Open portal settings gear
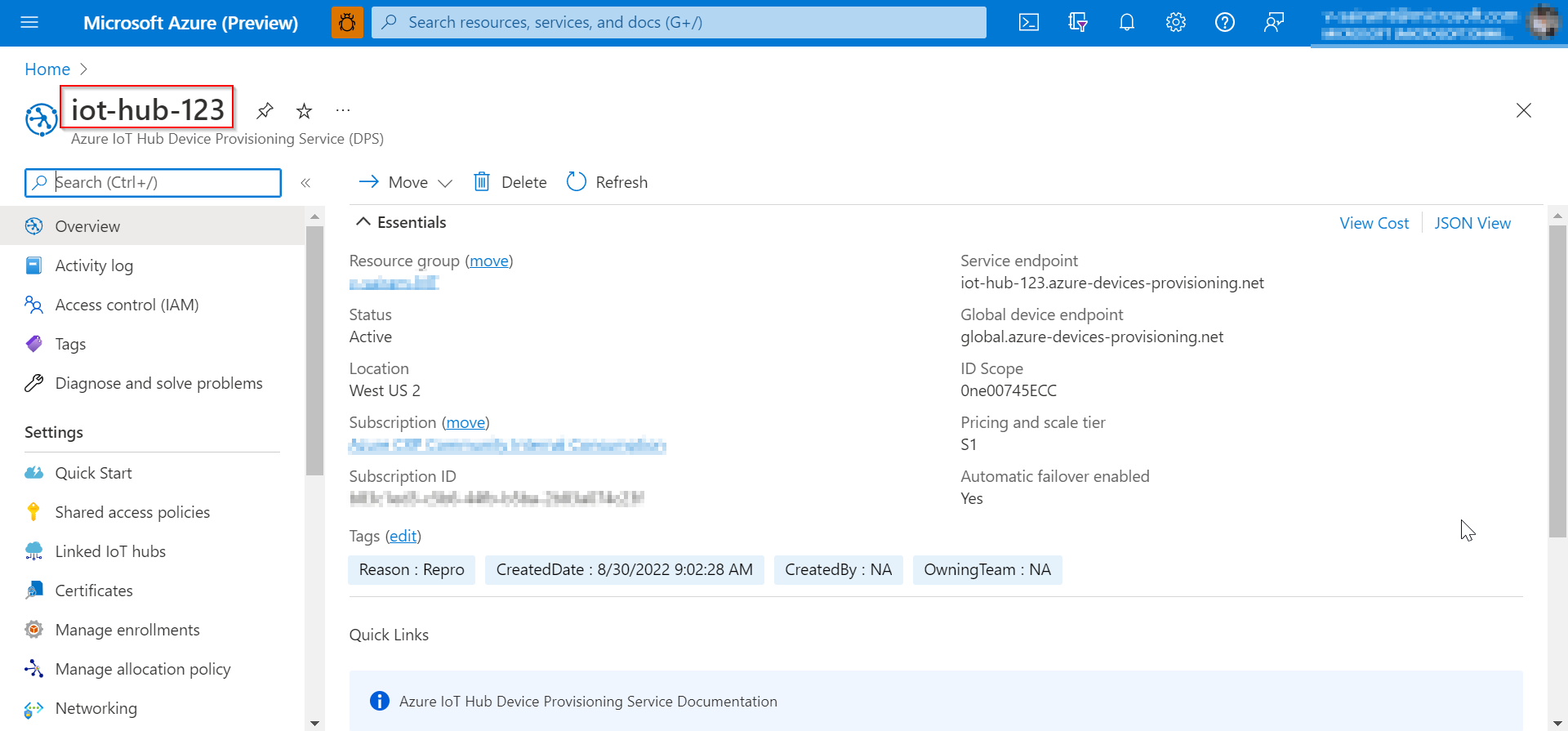 [x=1176, y=22]
